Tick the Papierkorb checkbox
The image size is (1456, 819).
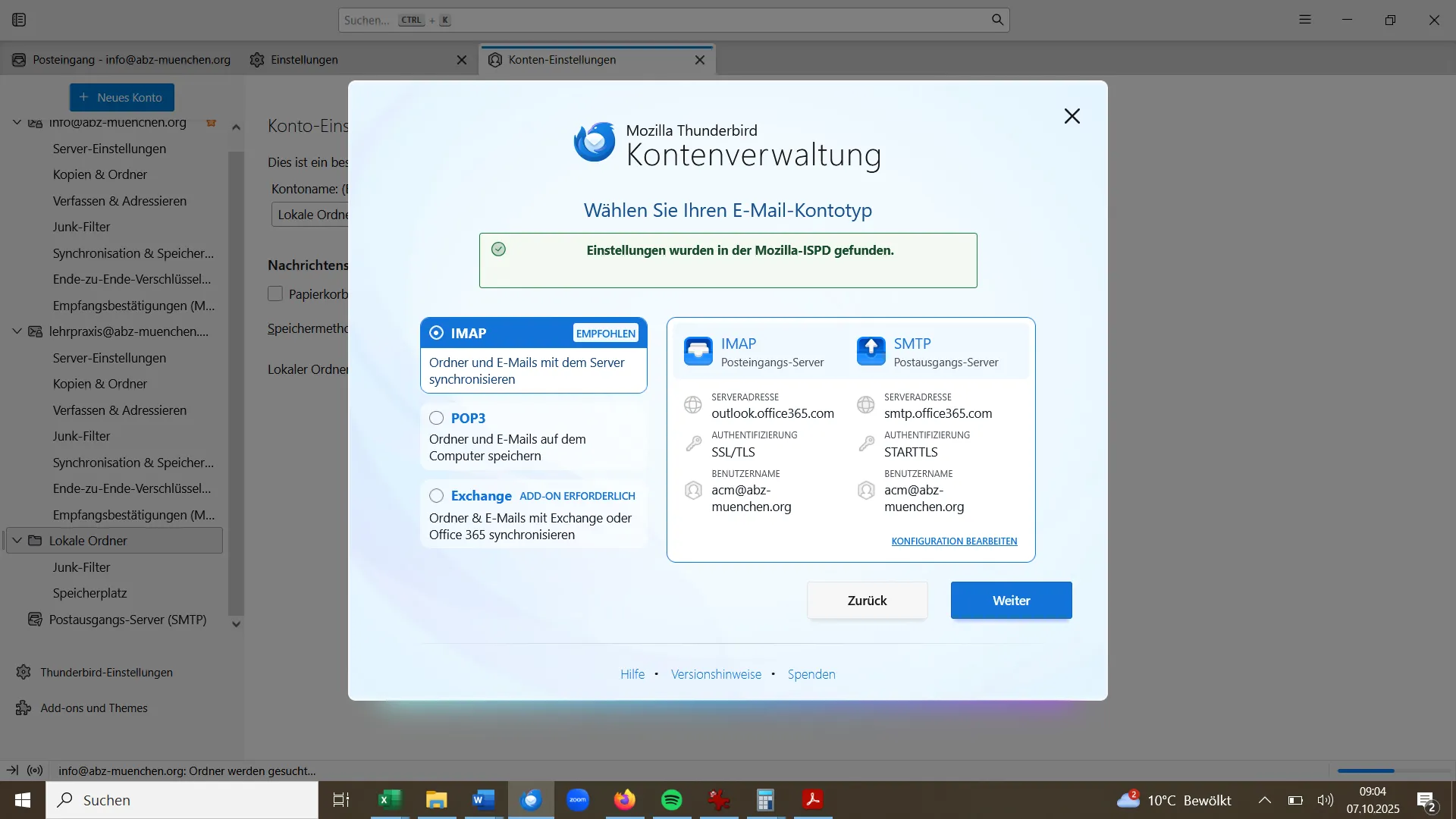[x=275, y=294]
